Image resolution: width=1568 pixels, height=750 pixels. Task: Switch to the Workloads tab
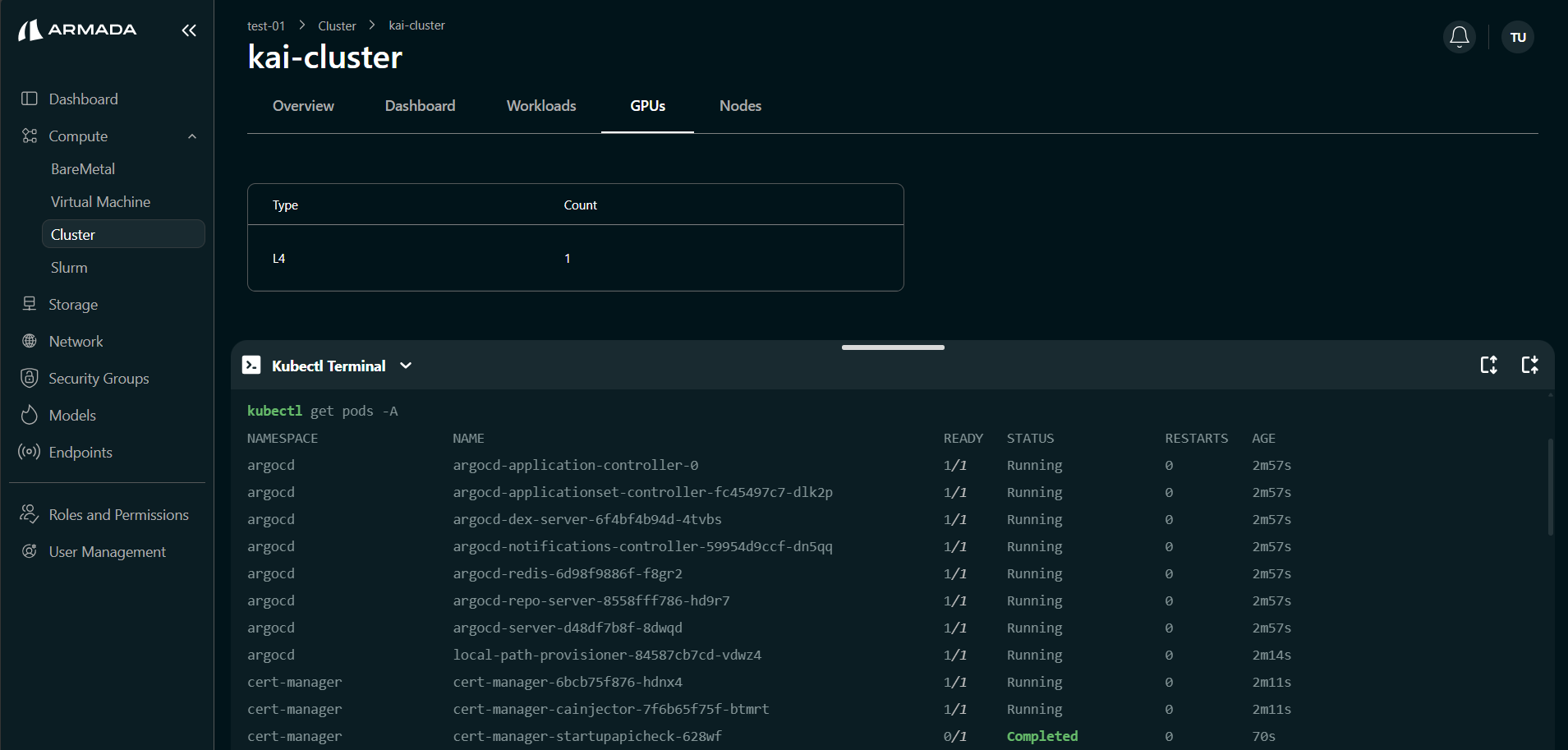(x=541, y=106)
